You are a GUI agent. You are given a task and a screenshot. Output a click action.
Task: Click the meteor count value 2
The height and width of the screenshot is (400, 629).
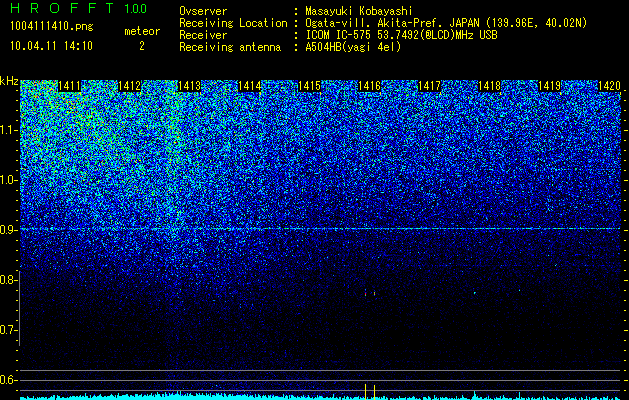coord(142,46)
